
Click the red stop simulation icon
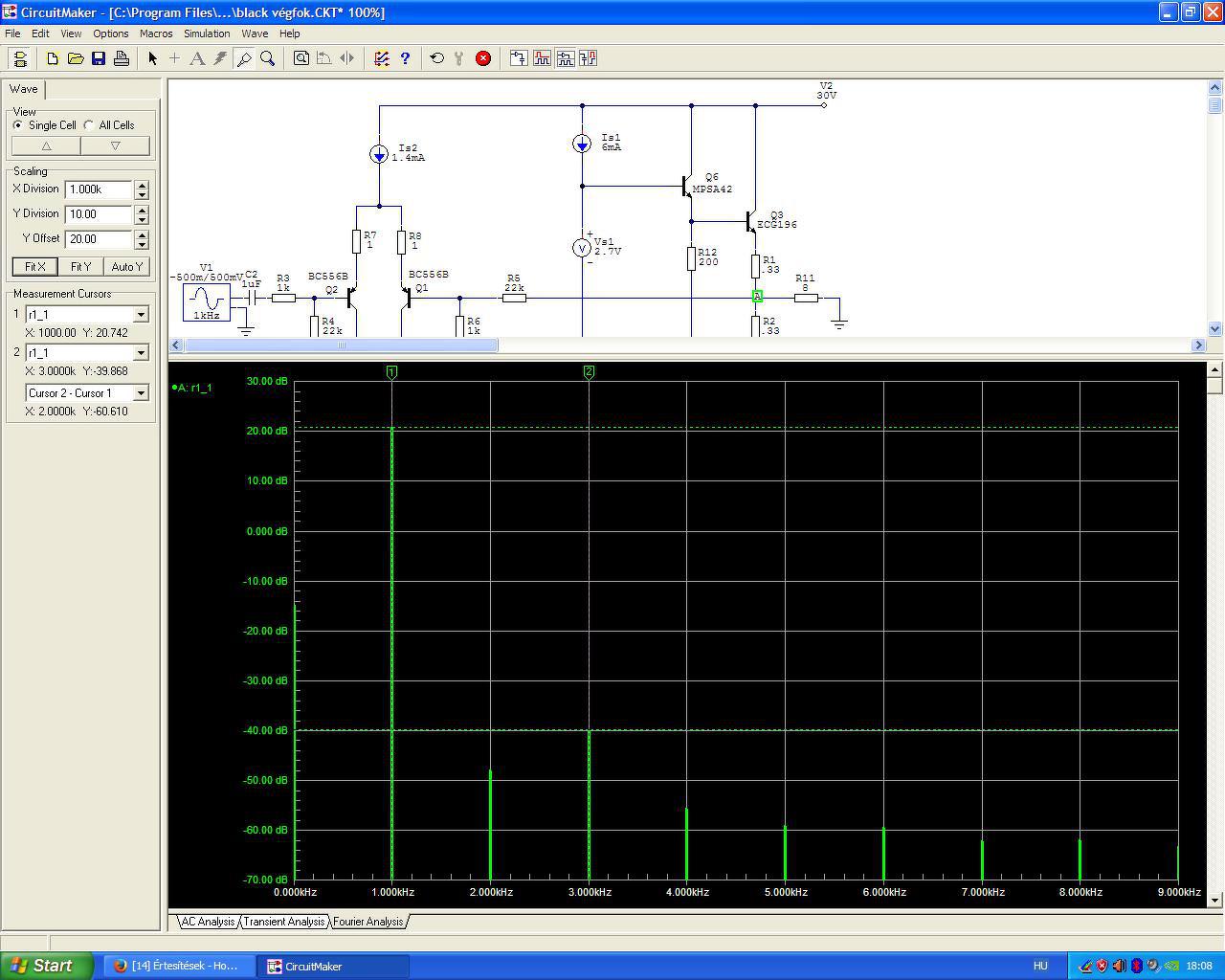point(483,58)
